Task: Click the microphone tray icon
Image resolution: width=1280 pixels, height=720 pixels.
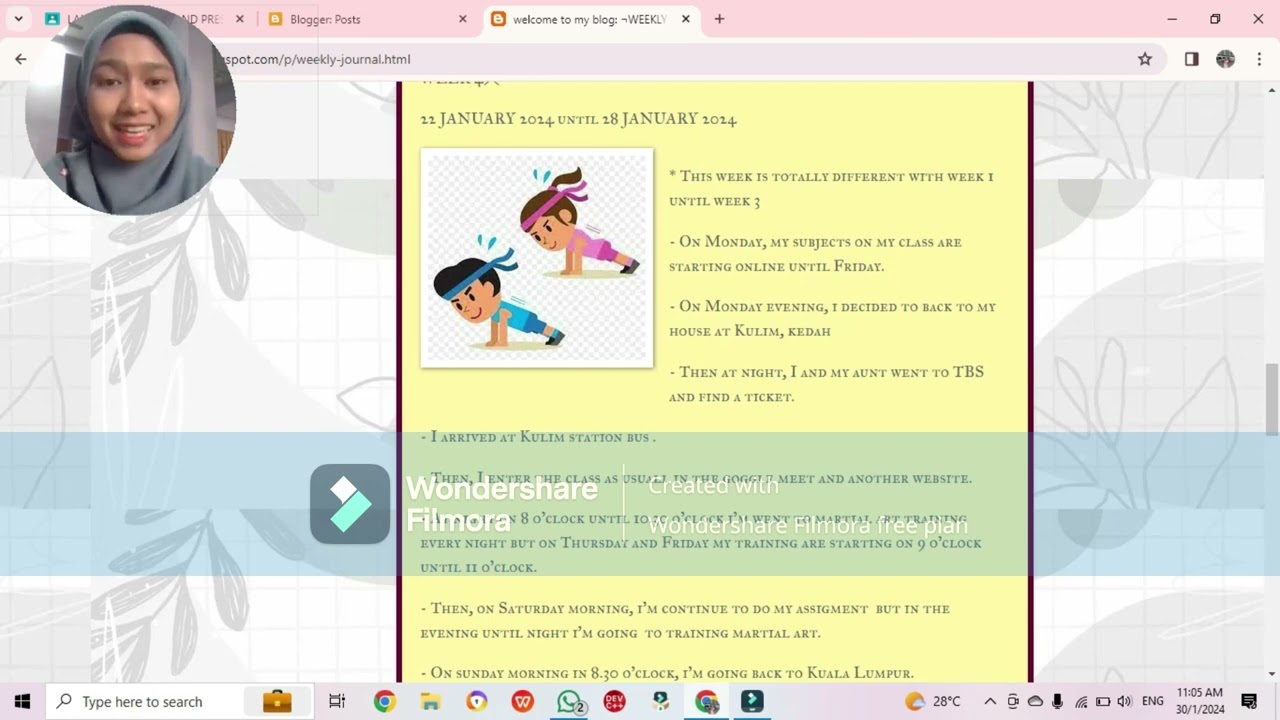Action: click(x=1058, y=701)
